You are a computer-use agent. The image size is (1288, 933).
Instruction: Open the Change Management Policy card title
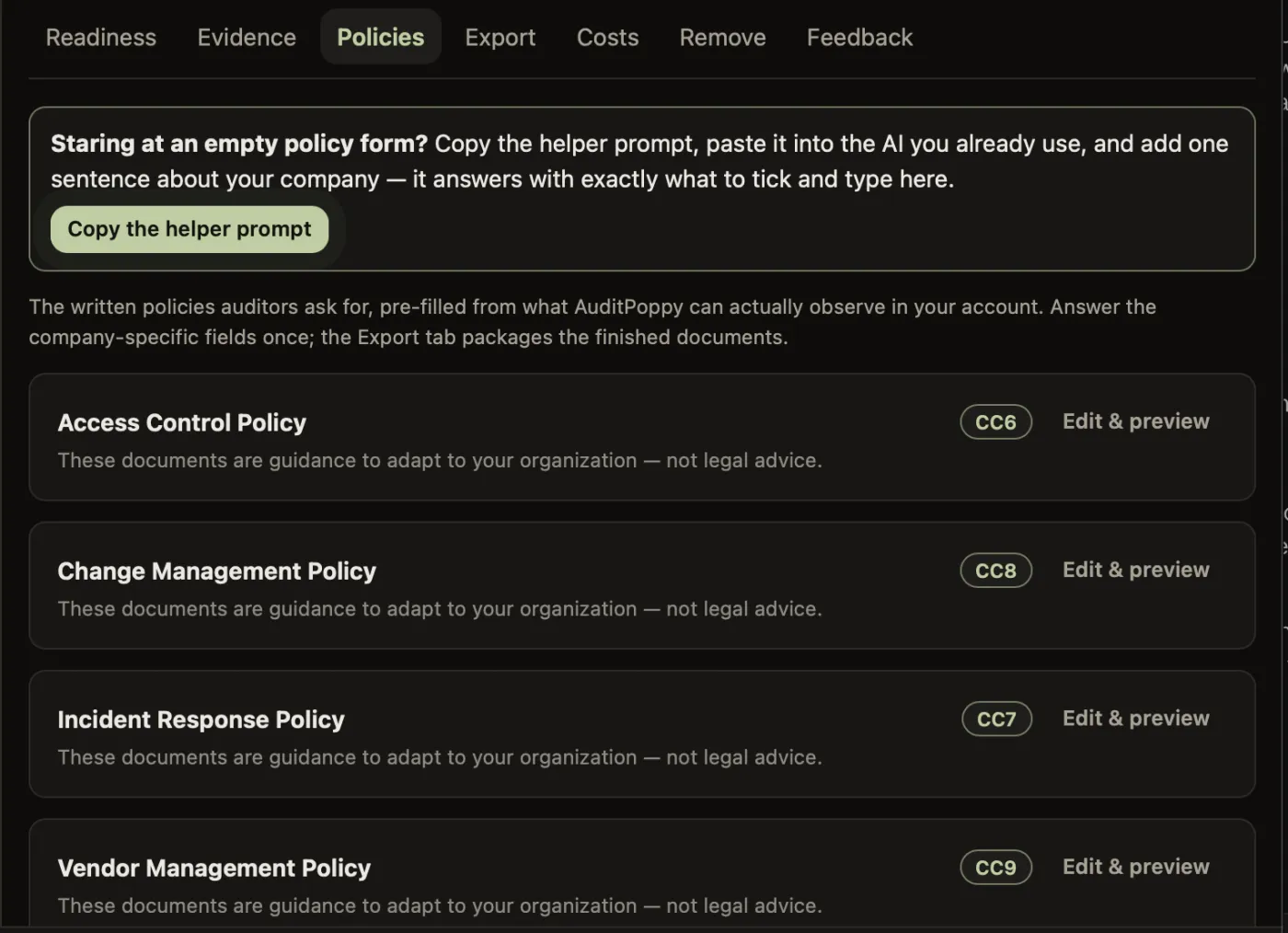click(x=216, y=571)
